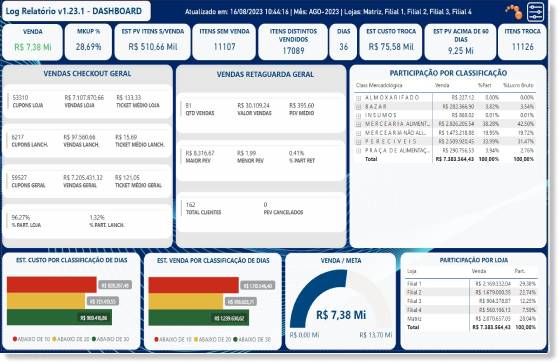Sort by Class Mercadológica column header

tap(379, 86)
